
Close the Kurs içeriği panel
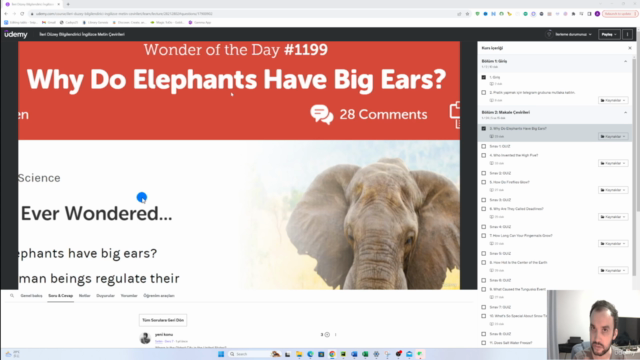coord(630,48)
